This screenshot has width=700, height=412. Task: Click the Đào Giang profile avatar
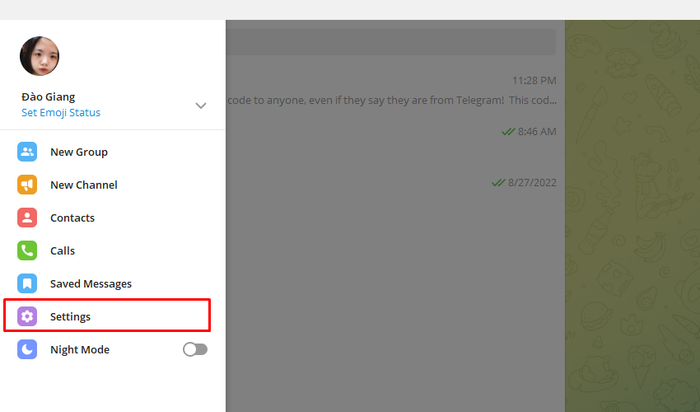point(40,56)
